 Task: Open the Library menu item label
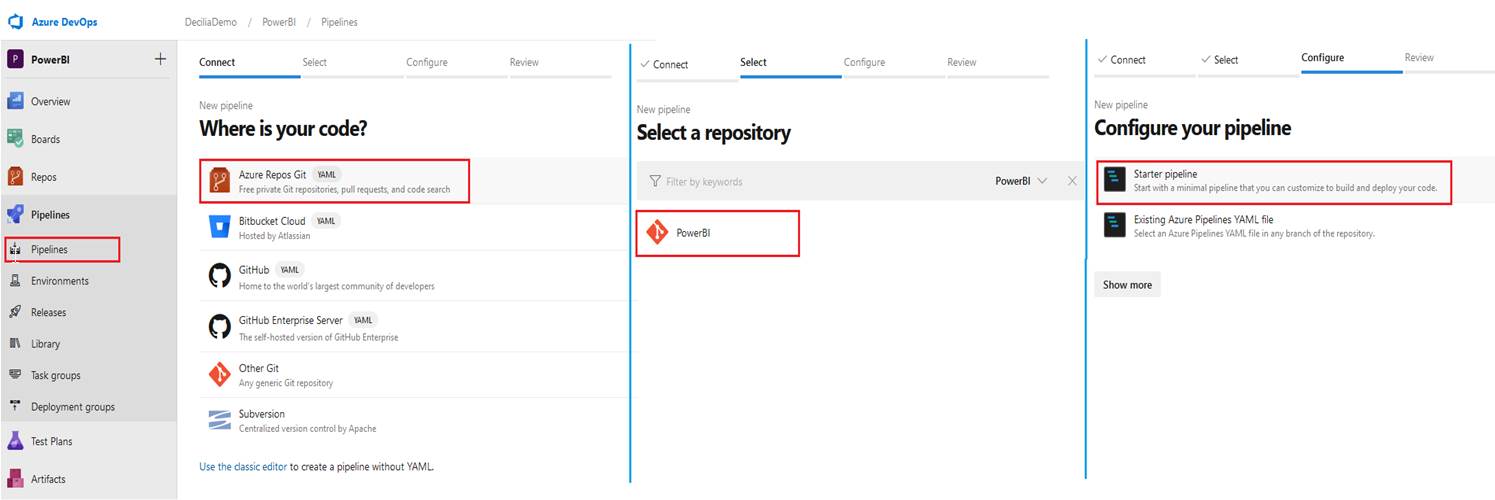coord(46,343)
